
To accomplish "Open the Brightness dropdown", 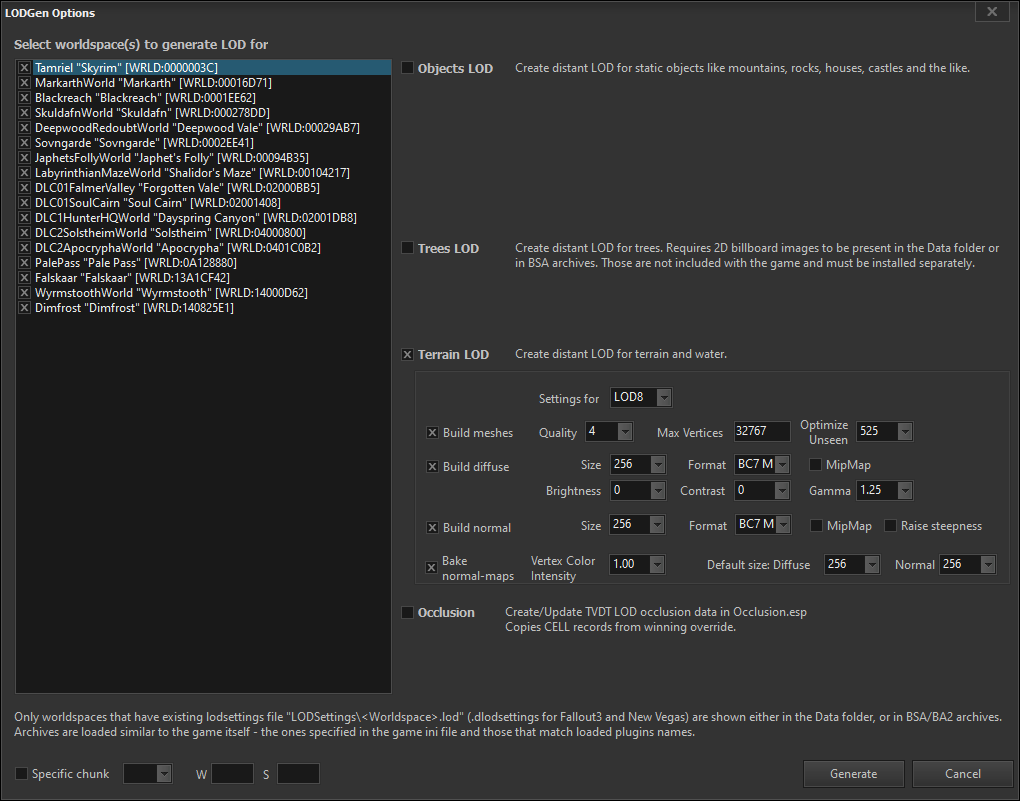I will click(658, 491).
